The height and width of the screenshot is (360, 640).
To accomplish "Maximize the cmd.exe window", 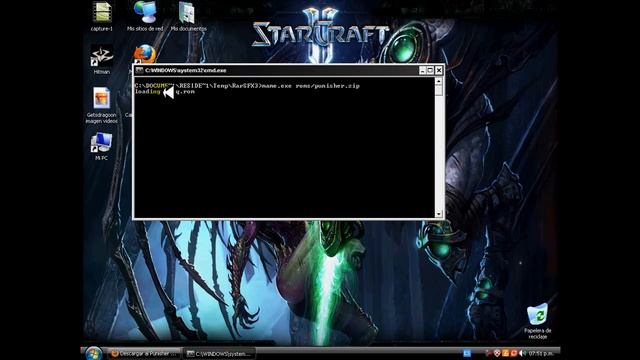I will pos(430,70).
